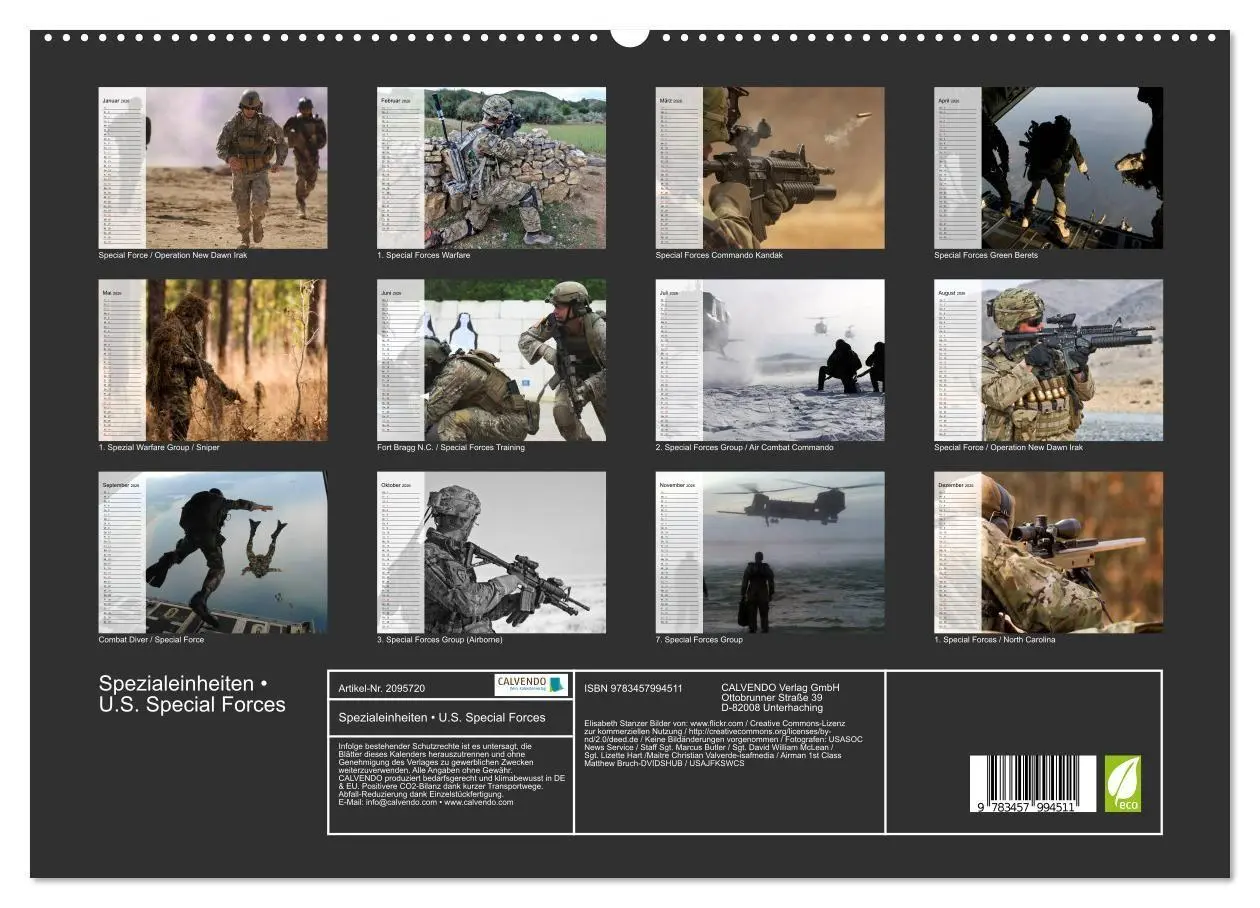Click '1. Special Forces / North Carolina' caption
This screenshot has width=1260, height=908.
pos(995,639)
